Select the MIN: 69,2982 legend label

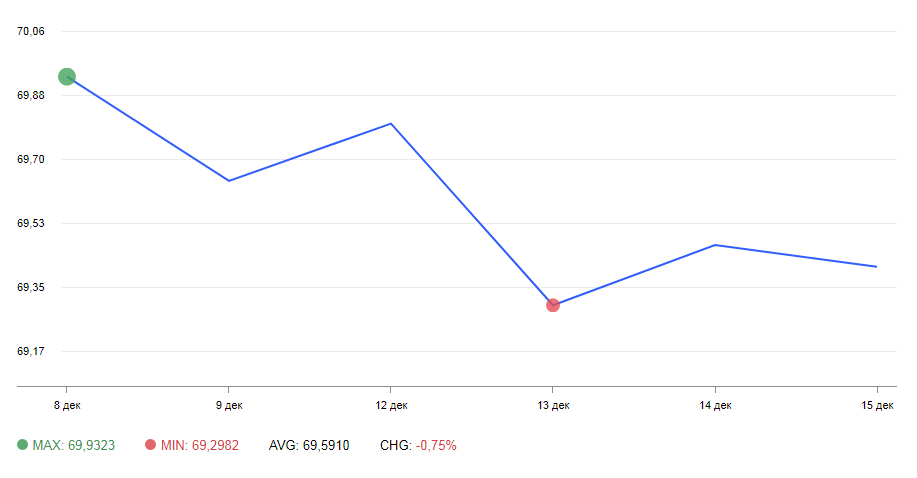[199, 445]
